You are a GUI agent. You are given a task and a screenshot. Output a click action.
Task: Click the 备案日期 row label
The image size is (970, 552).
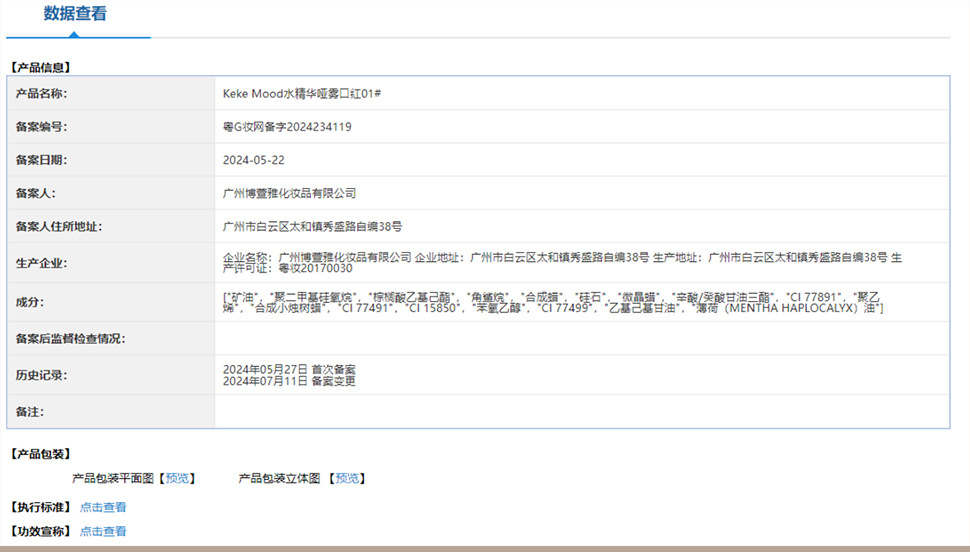[x=41, y=160]
